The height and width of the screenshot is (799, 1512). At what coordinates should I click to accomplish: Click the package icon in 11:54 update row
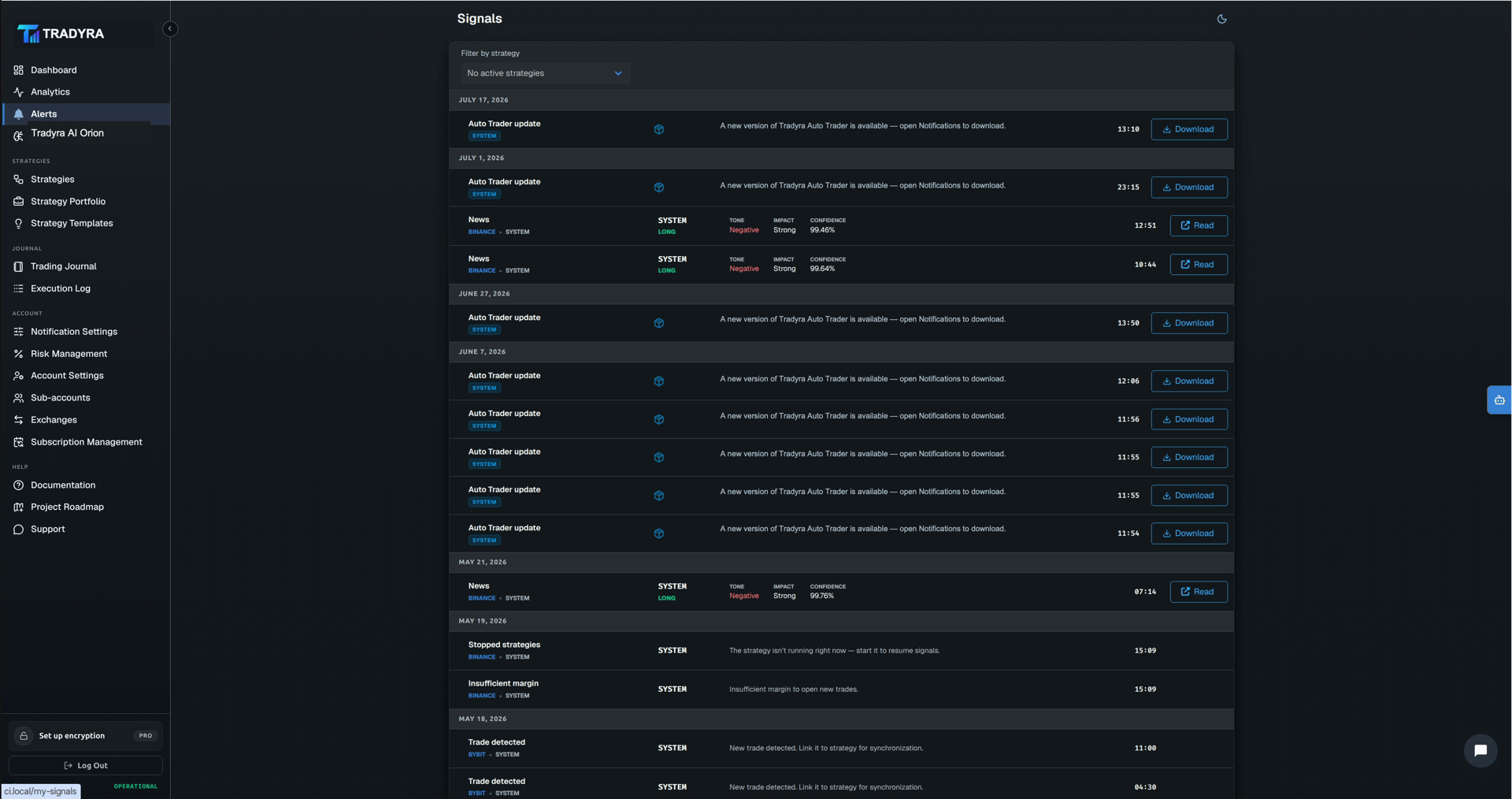(x=659, y=533)
